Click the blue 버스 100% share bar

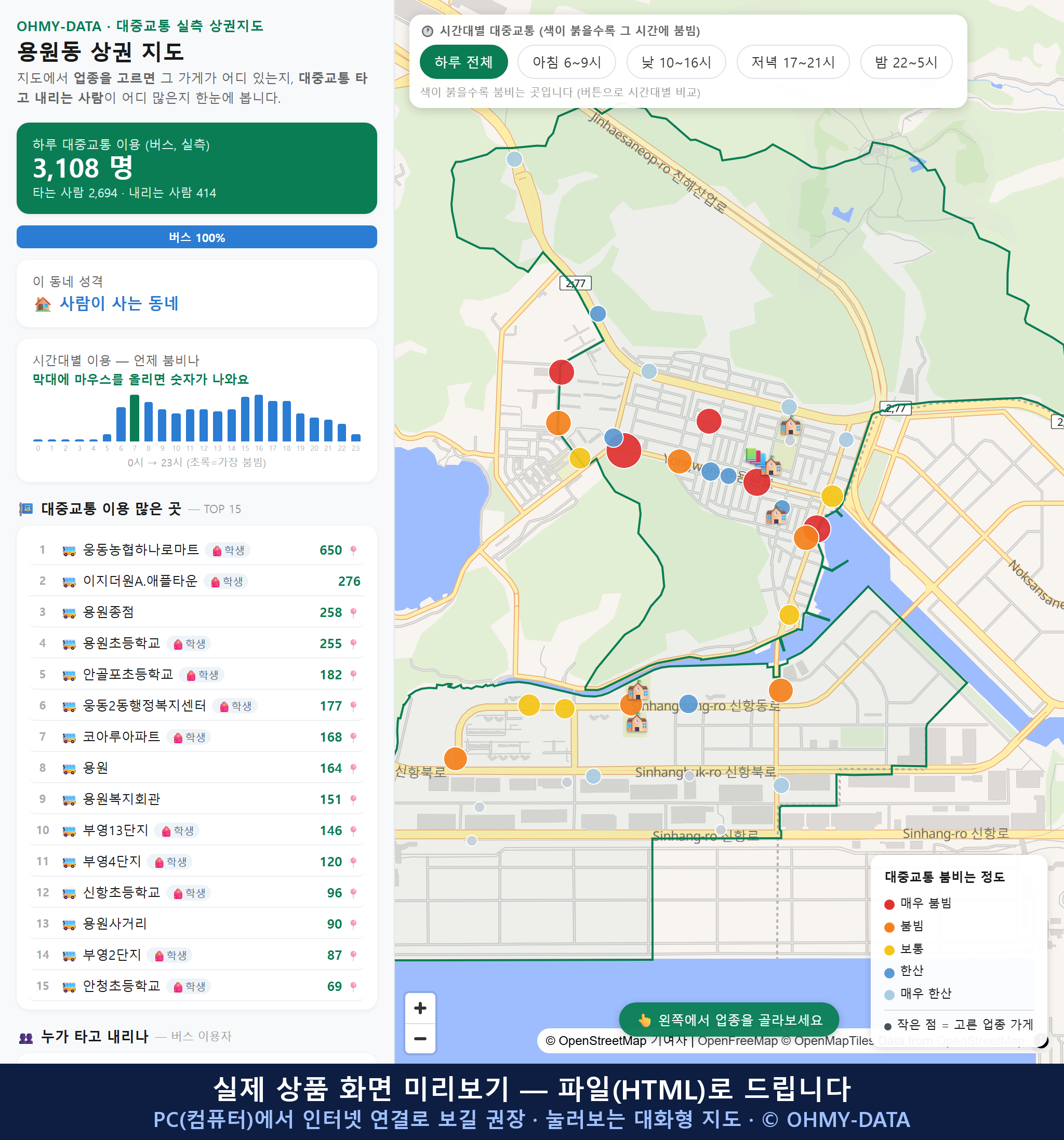pos(197,237)
